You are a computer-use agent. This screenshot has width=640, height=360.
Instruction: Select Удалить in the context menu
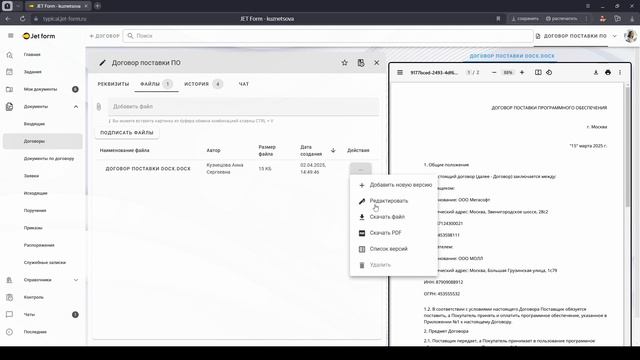coord(394,265)
